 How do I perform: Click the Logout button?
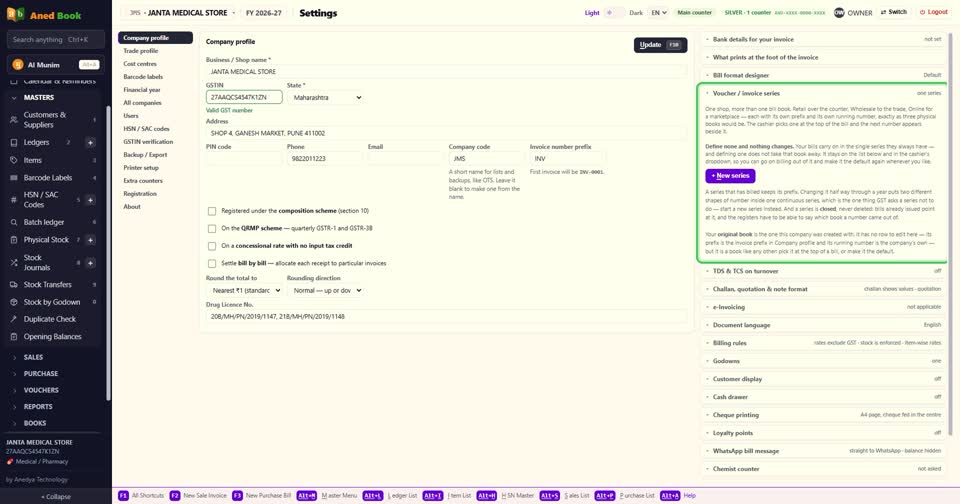click(x=934, y=12)
